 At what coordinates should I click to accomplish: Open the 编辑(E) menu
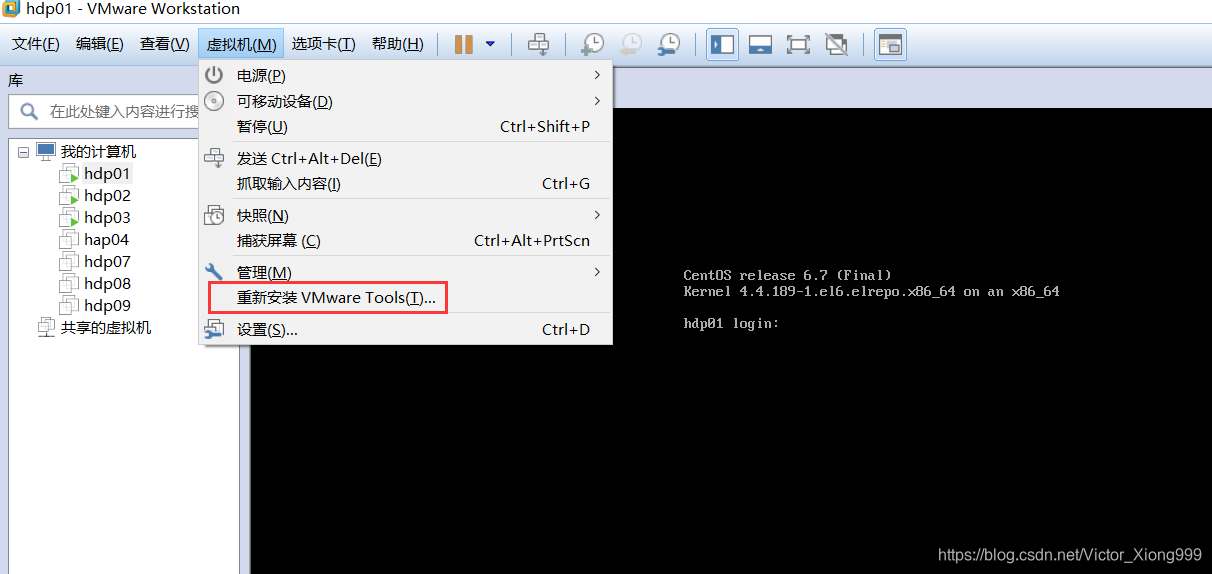pyautogui.click(x=100, y=44)
